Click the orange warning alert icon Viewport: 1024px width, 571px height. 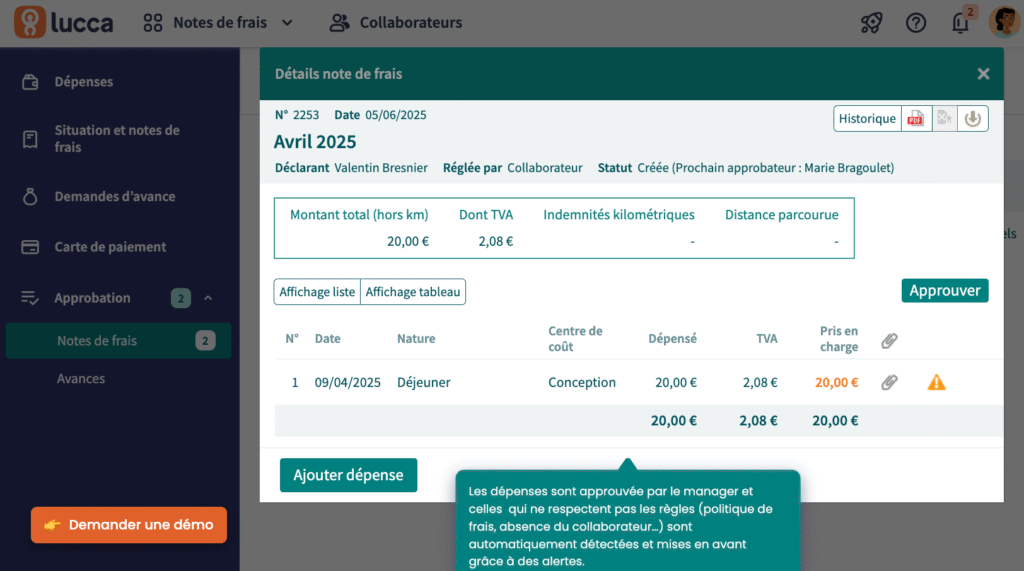(x=936, y=382)
